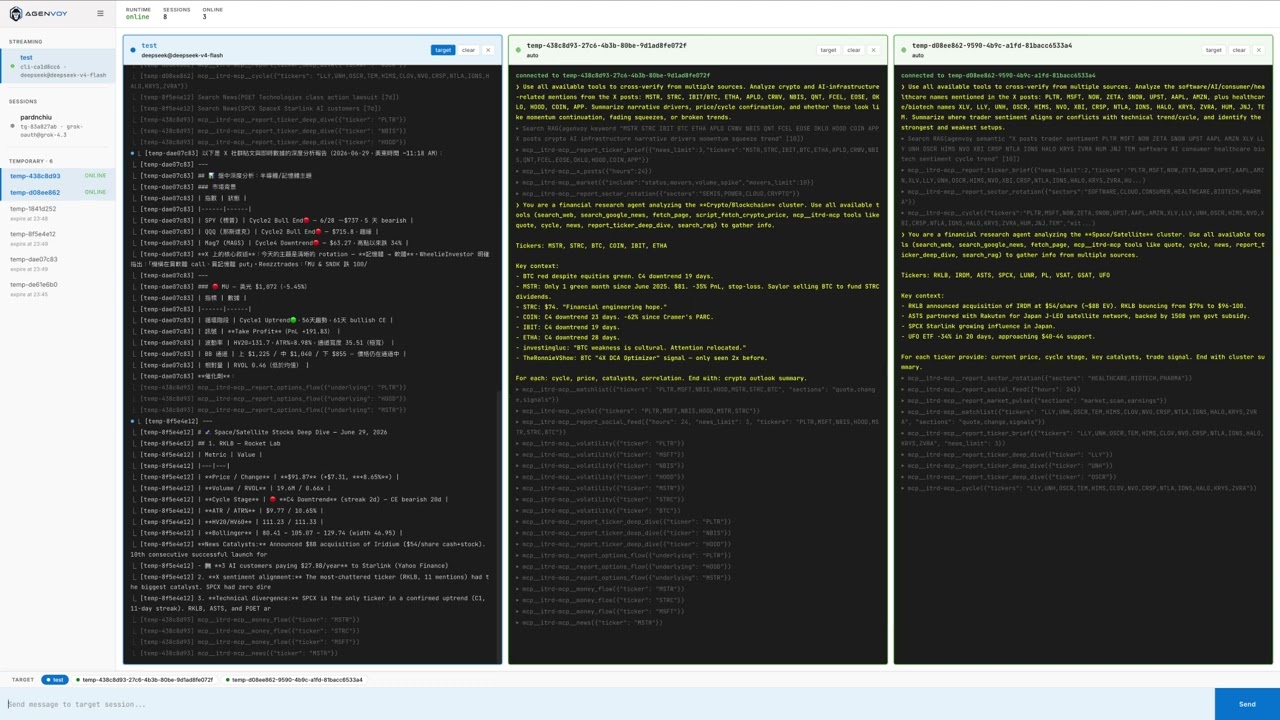Click the ONLINE count 3
The width and height of the screenshot is (1280, 720).
pyautogui.click(x=205, y=17)
